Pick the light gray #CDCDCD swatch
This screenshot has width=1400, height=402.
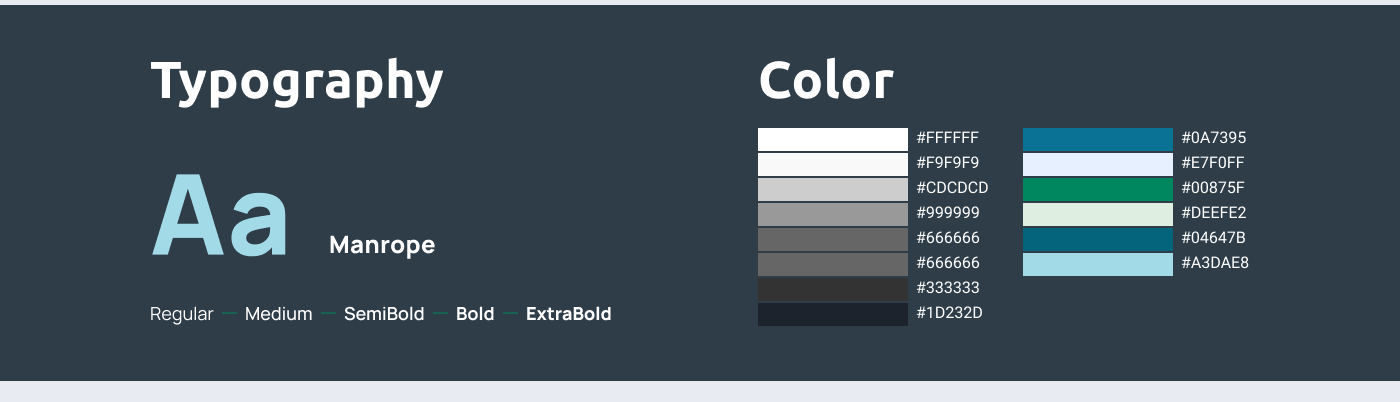coord(832,189)
